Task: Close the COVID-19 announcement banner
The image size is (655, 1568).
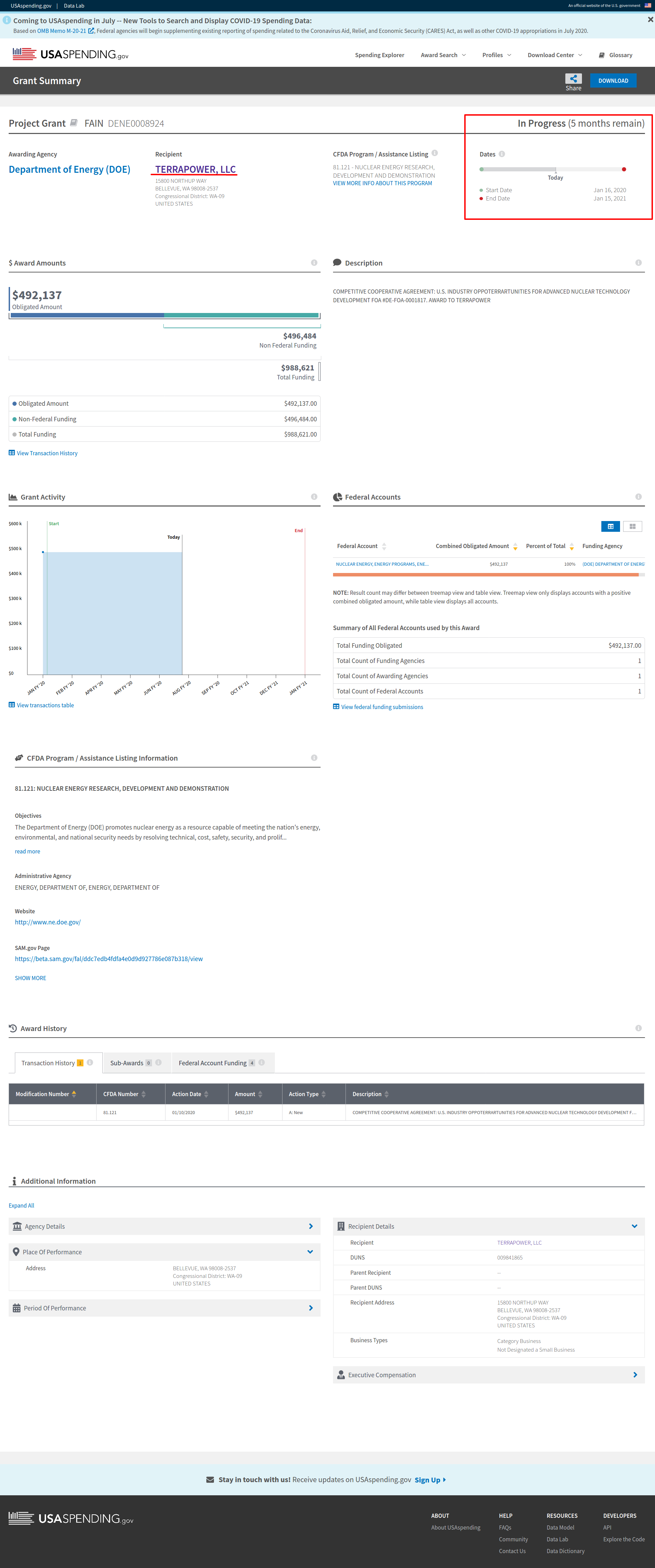Action: tap(650, 19)
